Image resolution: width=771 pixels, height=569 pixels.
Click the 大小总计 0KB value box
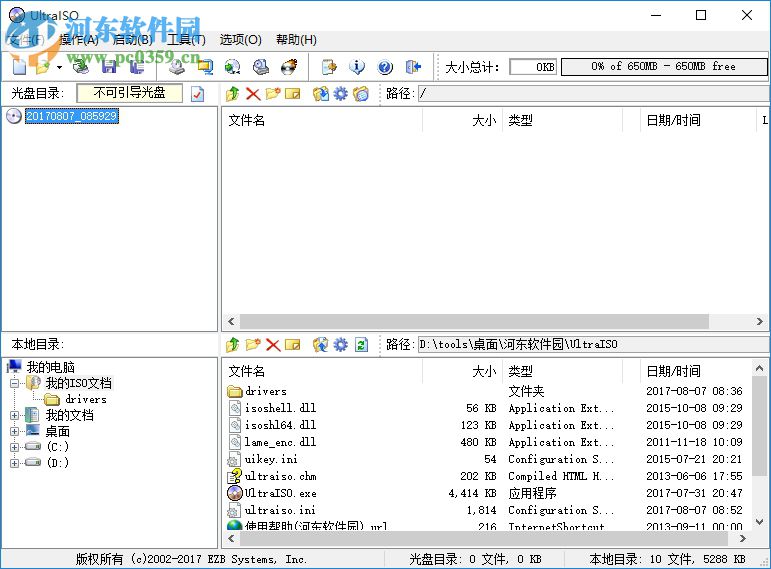pyautogui.click(x=534, y=67)
